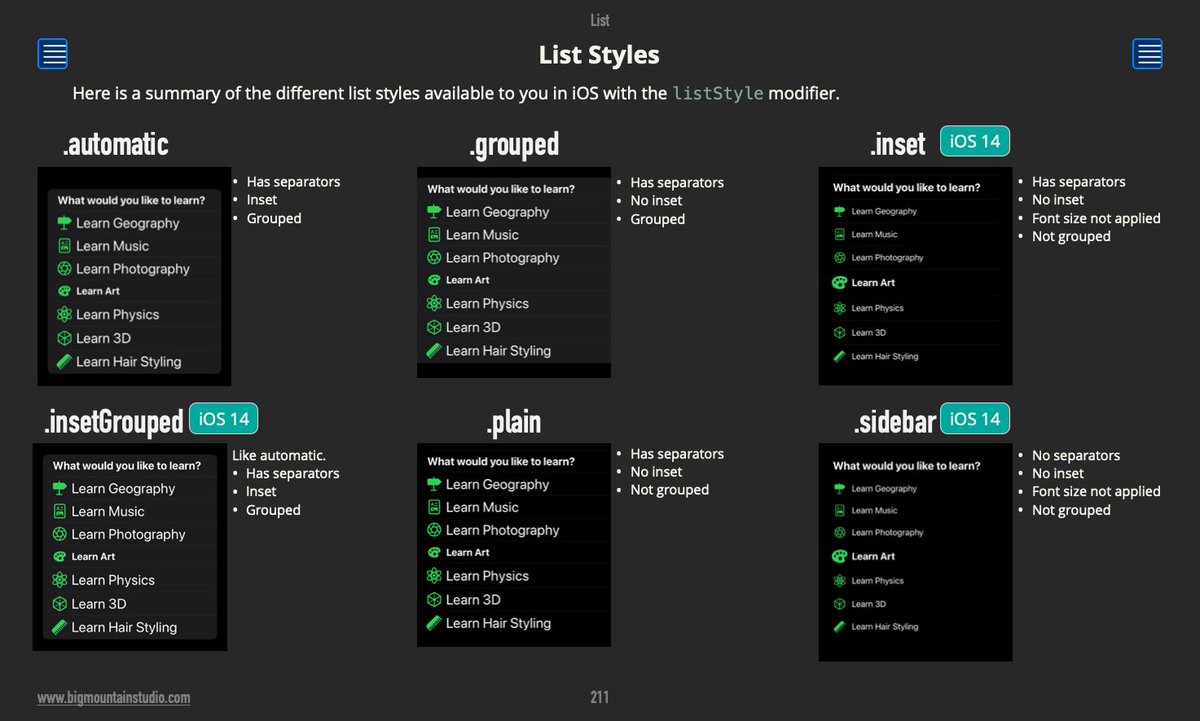Click the music icon in the .automatic list
Screen dimensions: 1200x721
point(65,246)
